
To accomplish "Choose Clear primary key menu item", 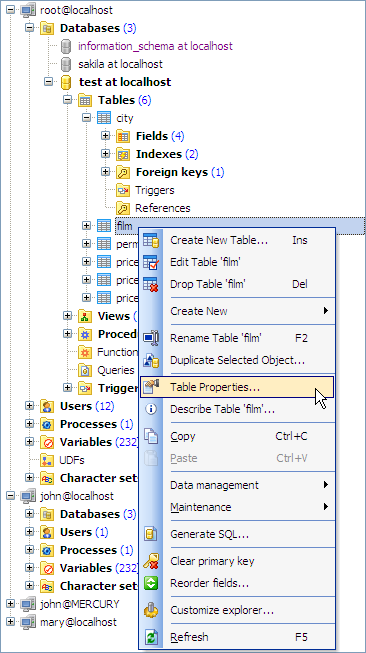I will point(237,561).
